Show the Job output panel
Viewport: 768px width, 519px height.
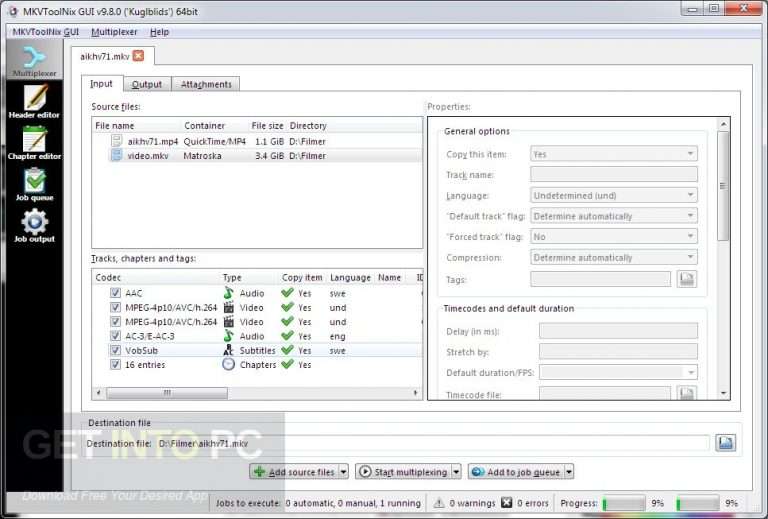click(34, 226)
